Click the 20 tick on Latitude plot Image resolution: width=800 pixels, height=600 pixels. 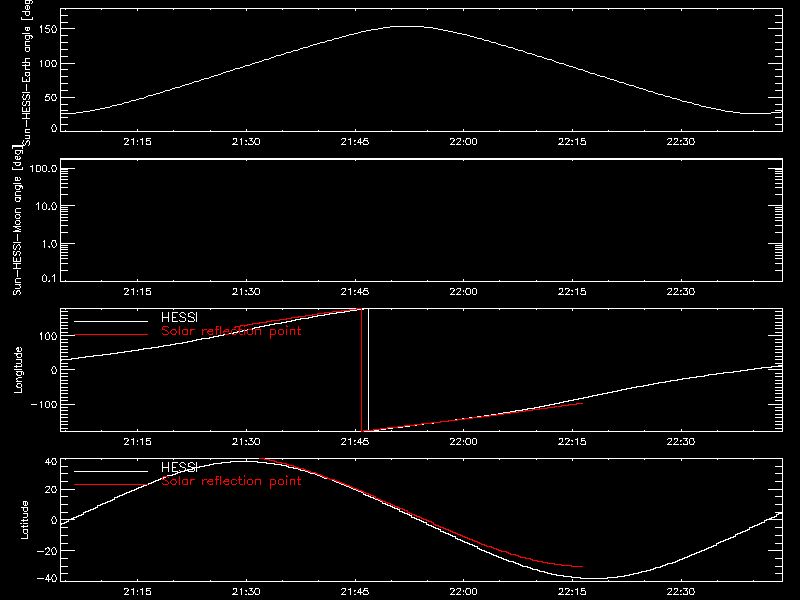51,490
